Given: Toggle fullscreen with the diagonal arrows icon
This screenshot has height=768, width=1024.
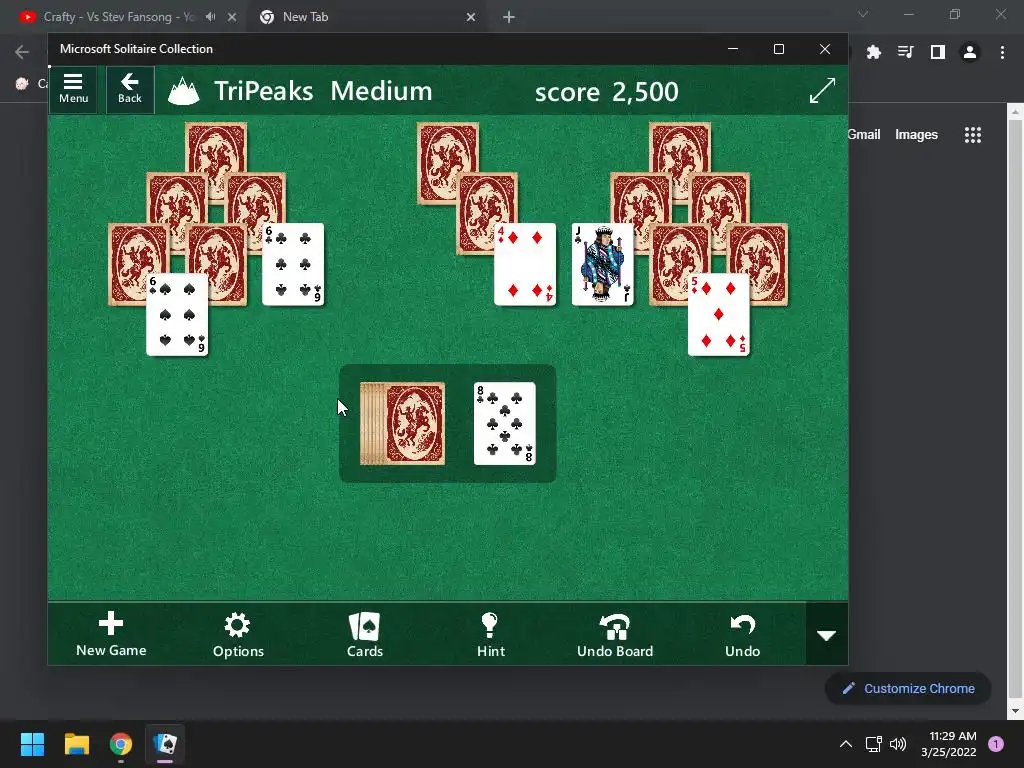Looking at the screenshot, I should tap(822, 91).
